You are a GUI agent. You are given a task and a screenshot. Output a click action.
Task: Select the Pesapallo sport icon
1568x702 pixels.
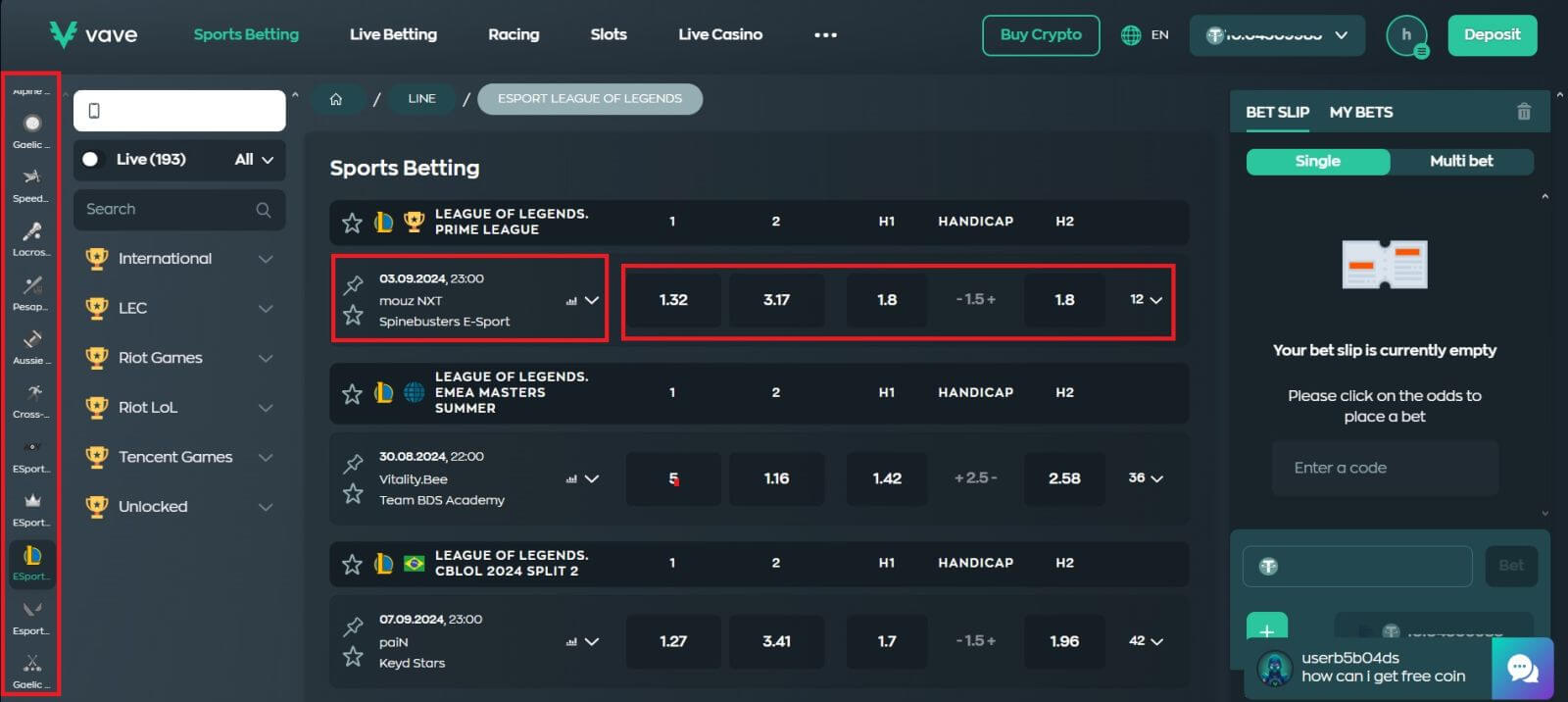point(32,285)
